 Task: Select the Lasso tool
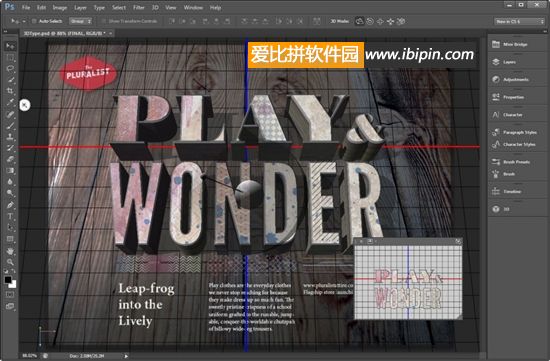point(10,69)
